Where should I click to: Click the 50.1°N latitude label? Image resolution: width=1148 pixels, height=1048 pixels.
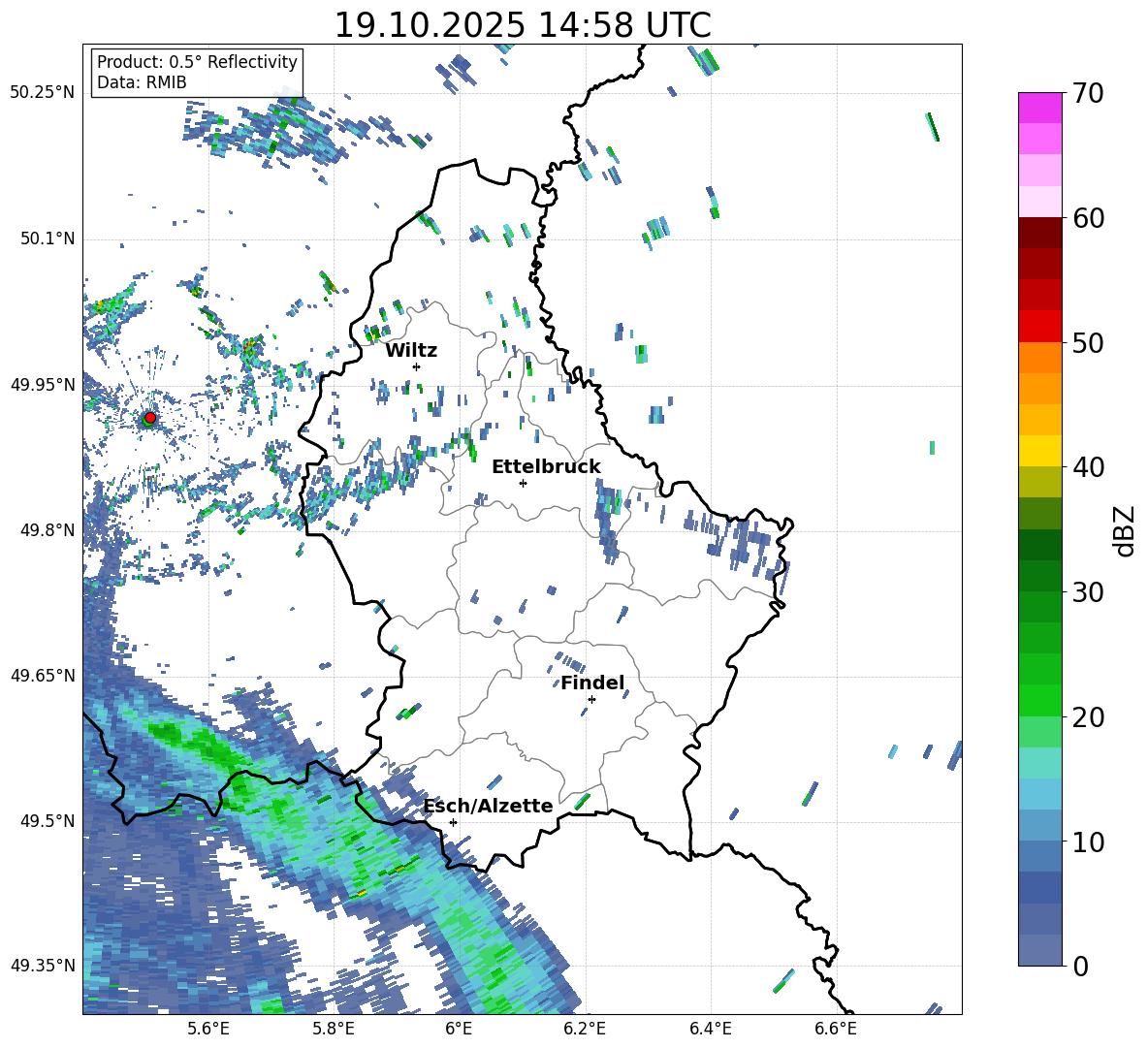47,239
